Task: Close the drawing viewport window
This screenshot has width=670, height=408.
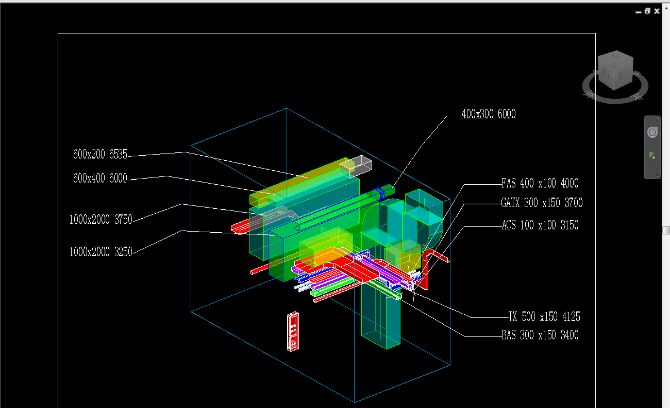Action: pos(657,11)
